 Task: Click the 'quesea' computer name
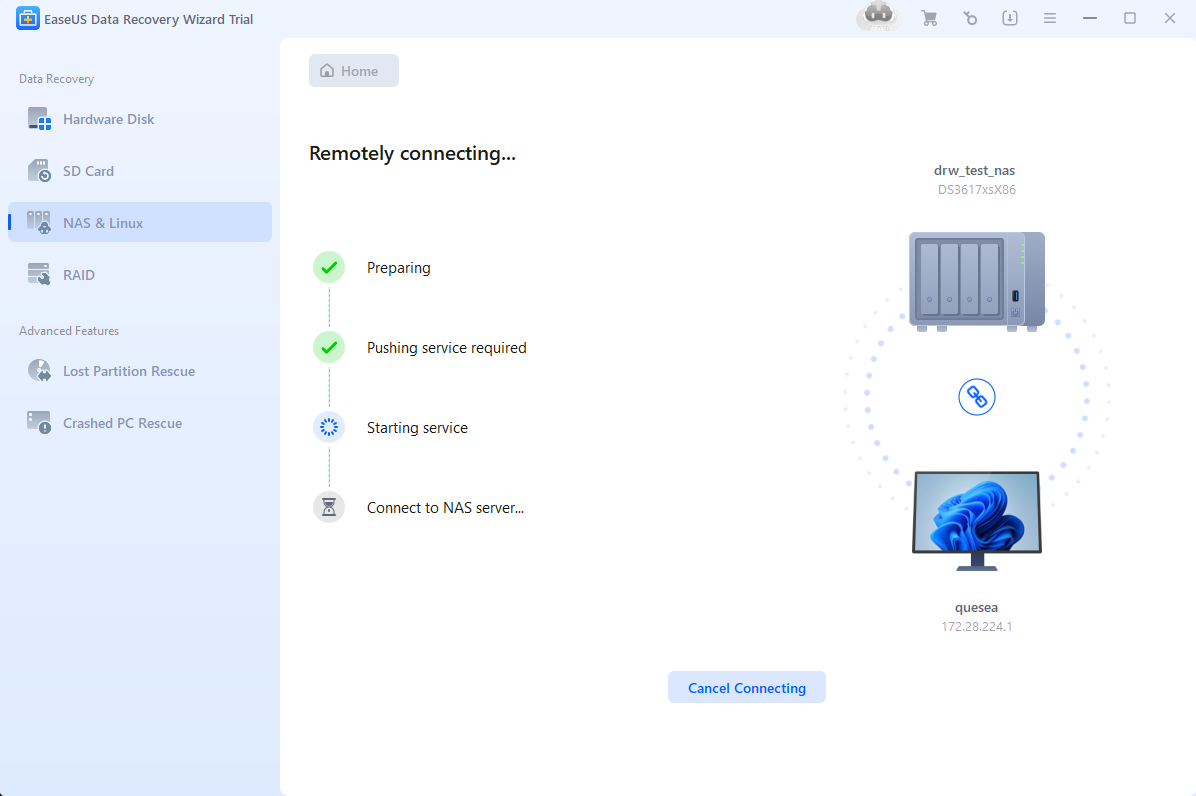976,608
